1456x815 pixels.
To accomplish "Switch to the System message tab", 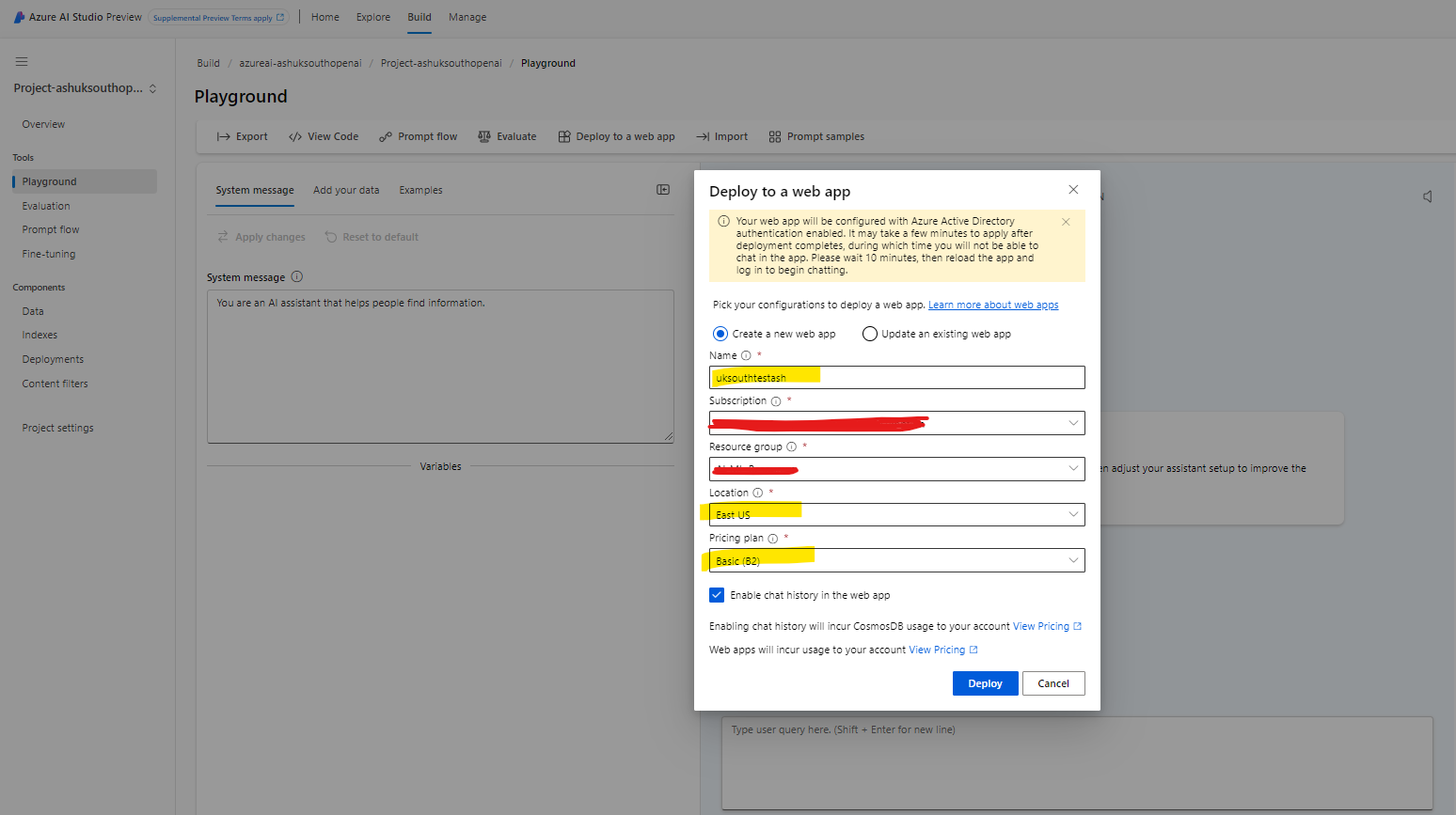I will point(255,190).
